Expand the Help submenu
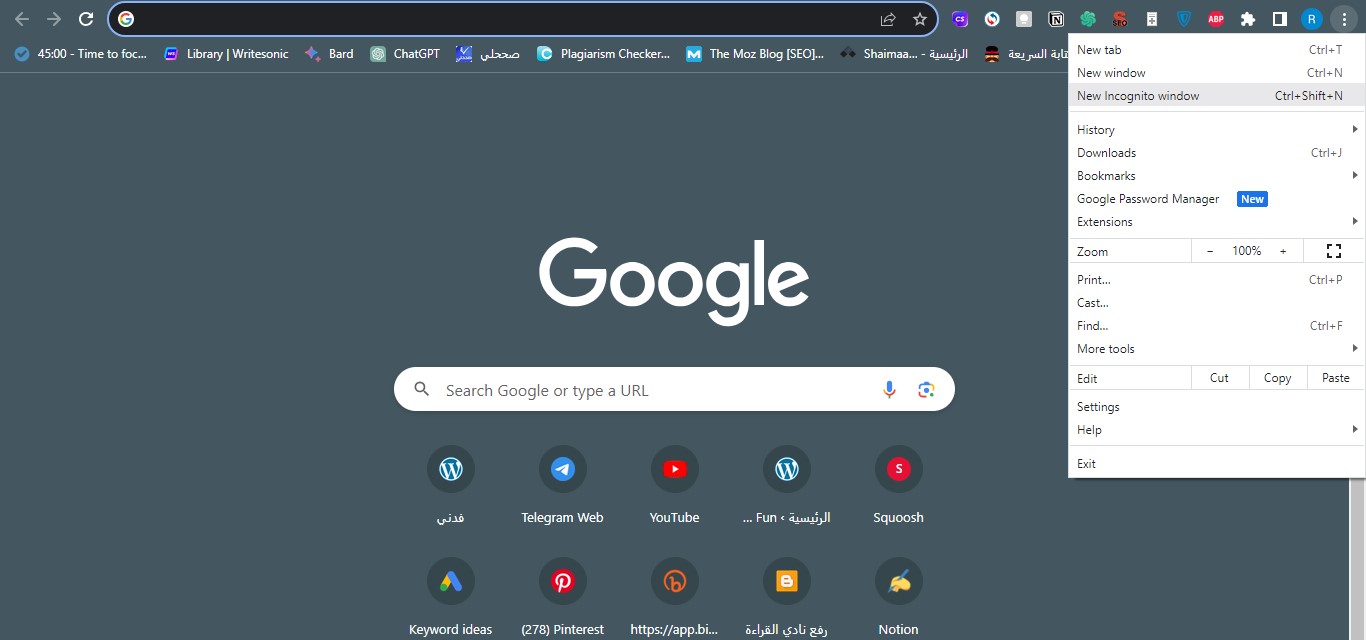This screenshot has width=1366, height=640. pos(1217,430)
